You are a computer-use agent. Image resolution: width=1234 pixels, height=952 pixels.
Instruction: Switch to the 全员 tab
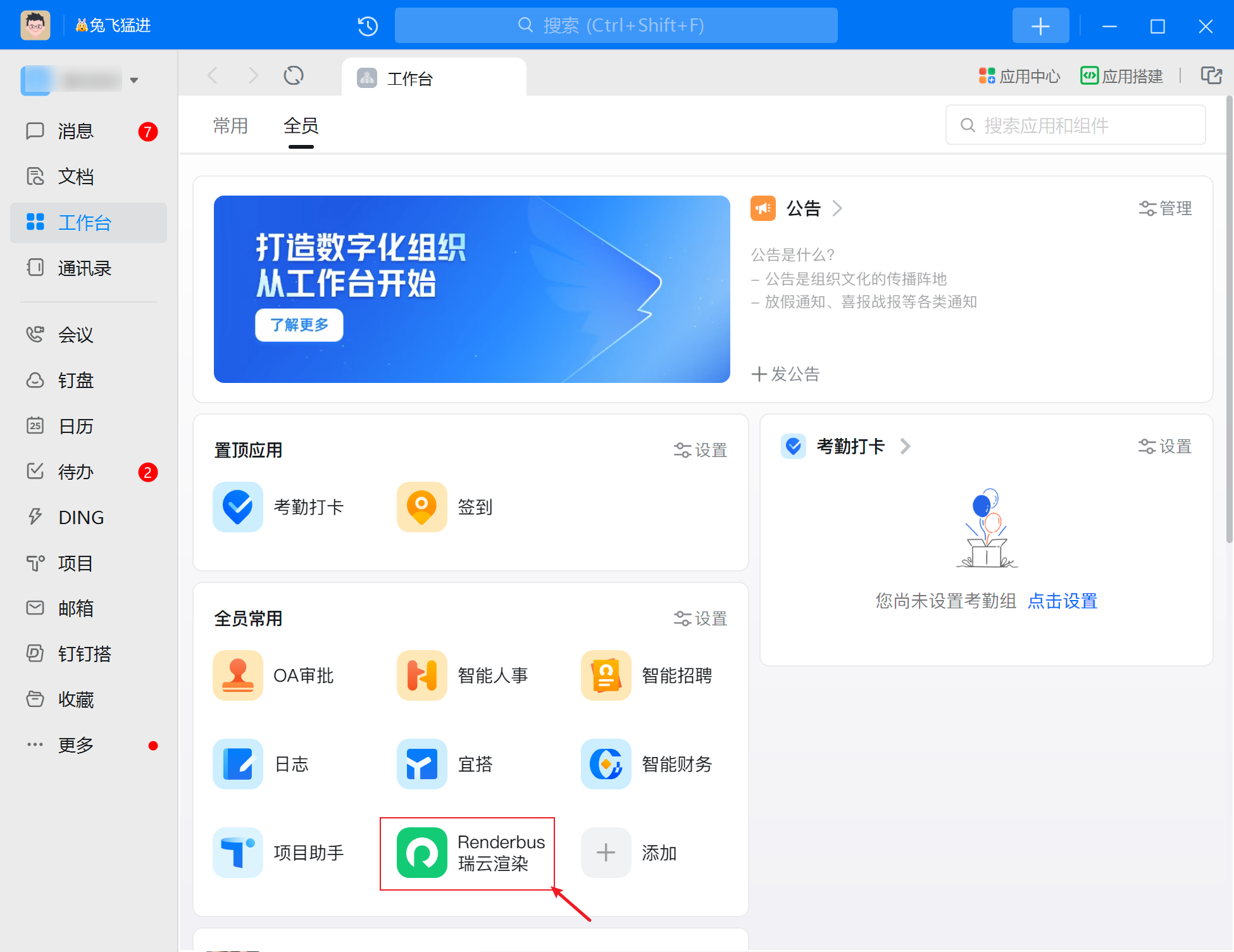[x=301, y=126]
